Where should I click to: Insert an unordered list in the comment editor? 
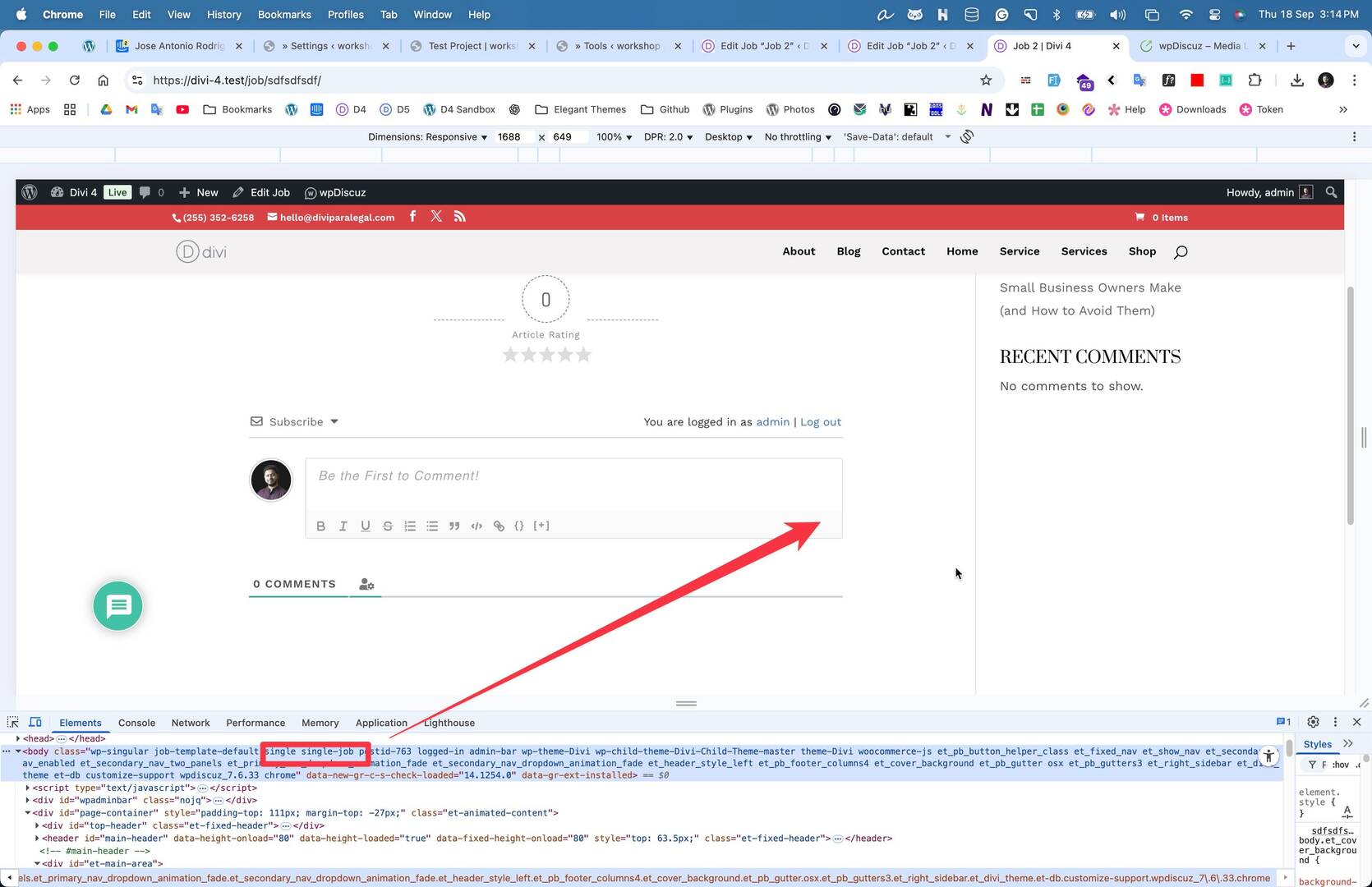click(432, 526)
